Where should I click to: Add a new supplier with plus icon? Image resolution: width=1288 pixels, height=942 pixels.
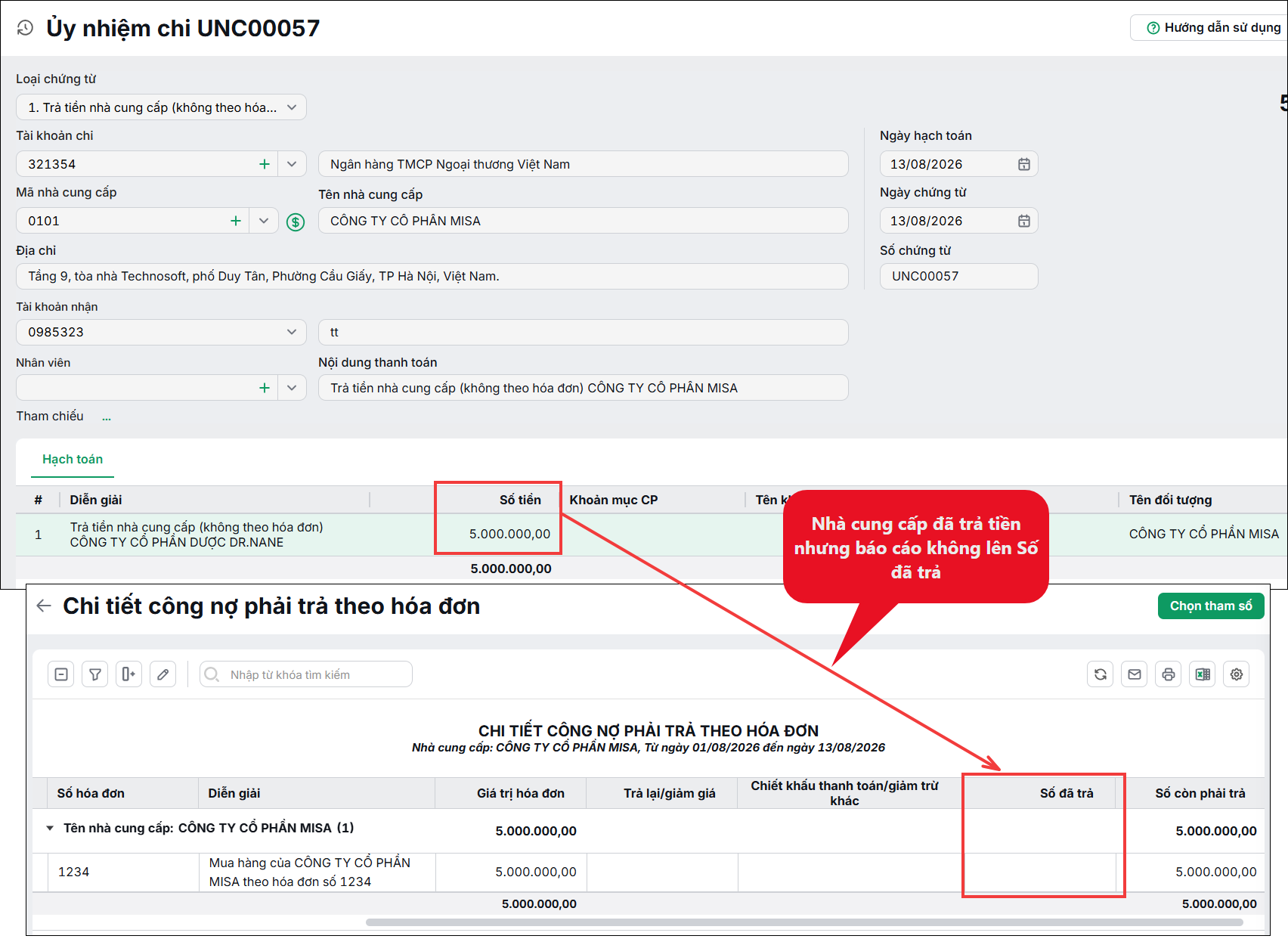(236, 221)
